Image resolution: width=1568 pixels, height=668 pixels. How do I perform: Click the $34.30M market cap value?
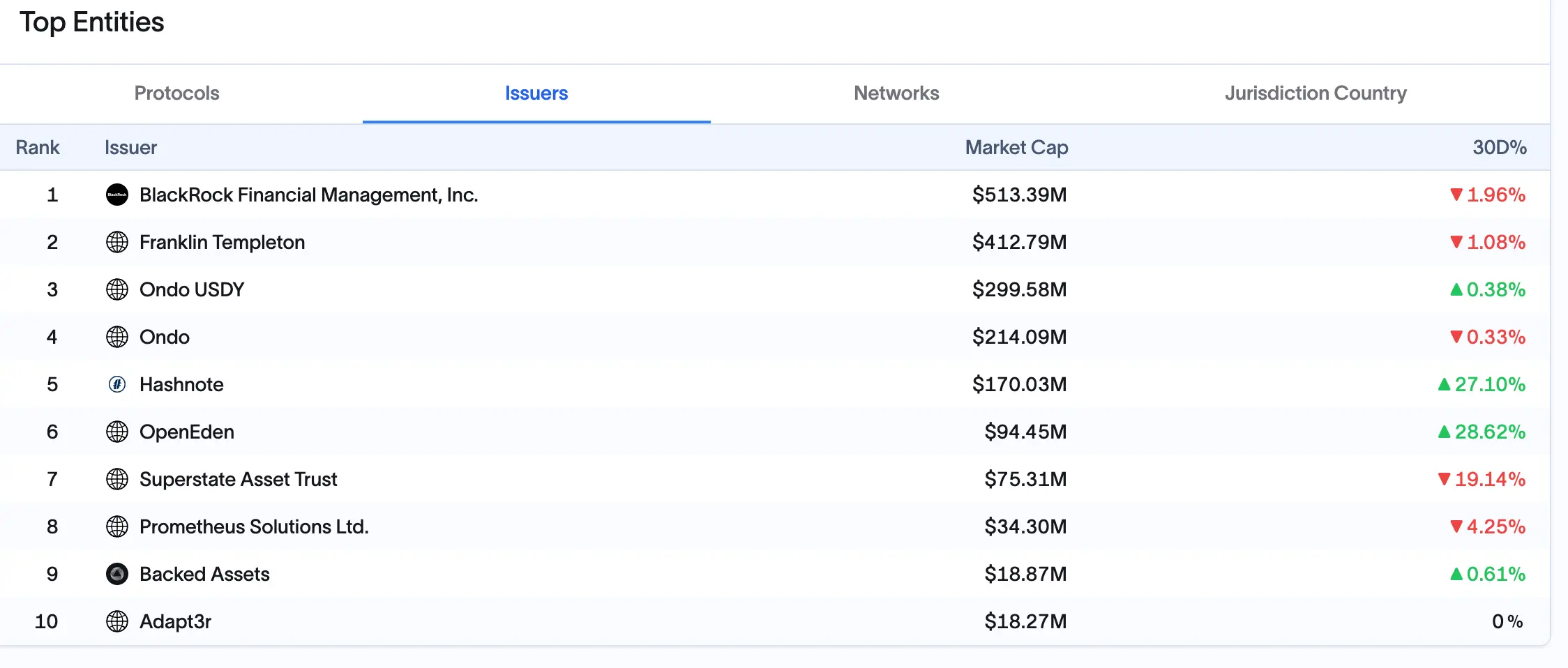coord(1025,527)
